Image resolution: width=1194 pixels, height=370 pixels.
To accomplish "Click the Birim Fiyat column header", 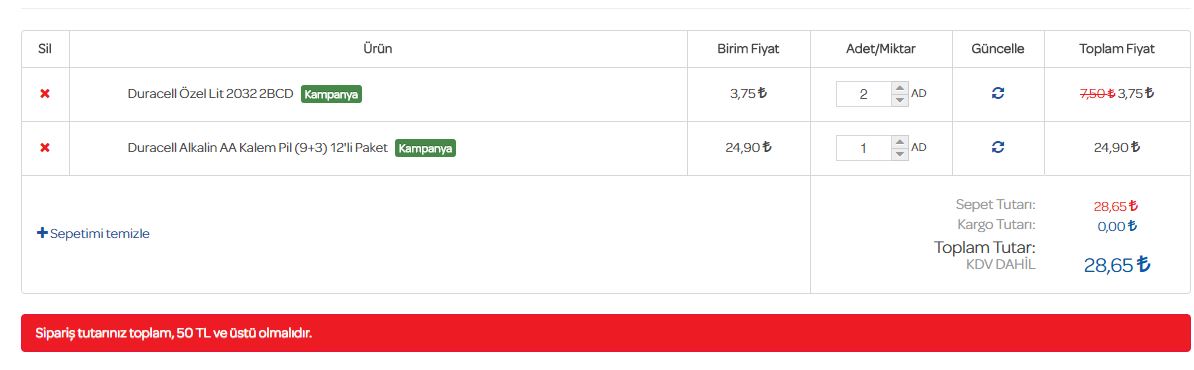I will (x=748, y=49).
